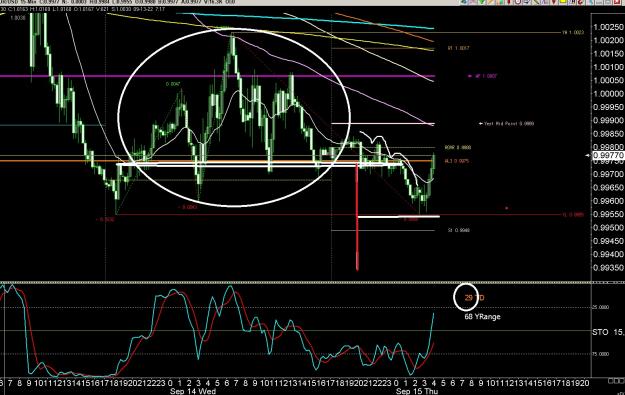The height and width of the screenshot is (395, 625).
Task: Select the 1.00200 price axis label
Action: pyautogui.click(x=609, y=40)
